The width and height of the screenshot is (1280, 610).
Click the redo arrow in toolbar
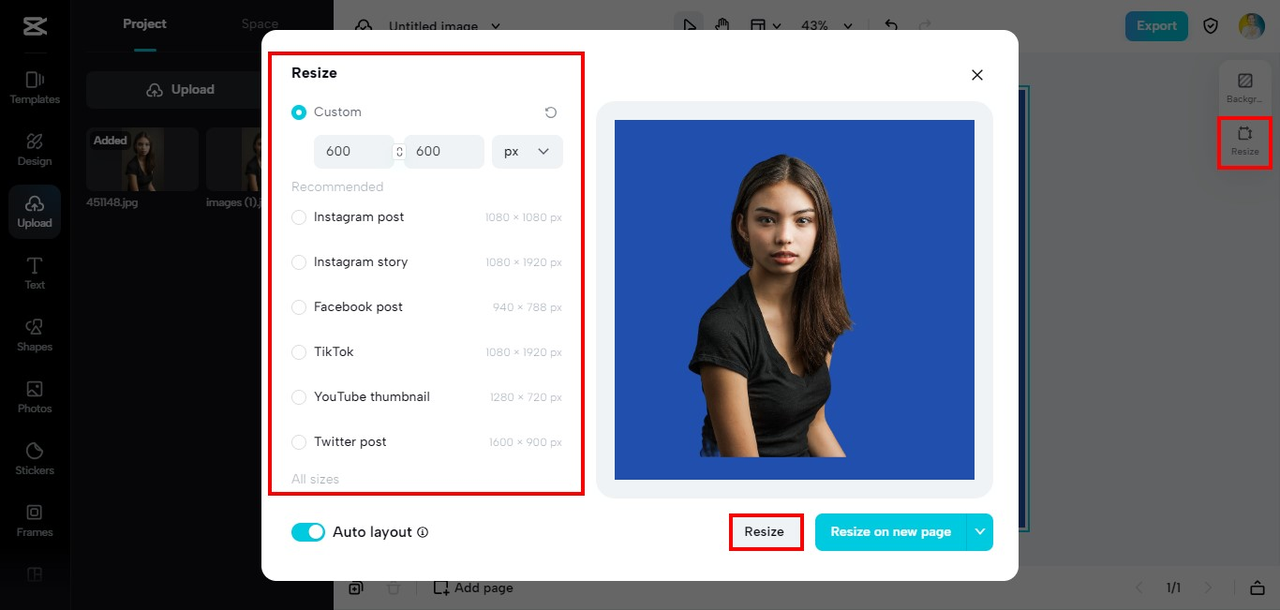pyautogui.click(x=925, y=25)
